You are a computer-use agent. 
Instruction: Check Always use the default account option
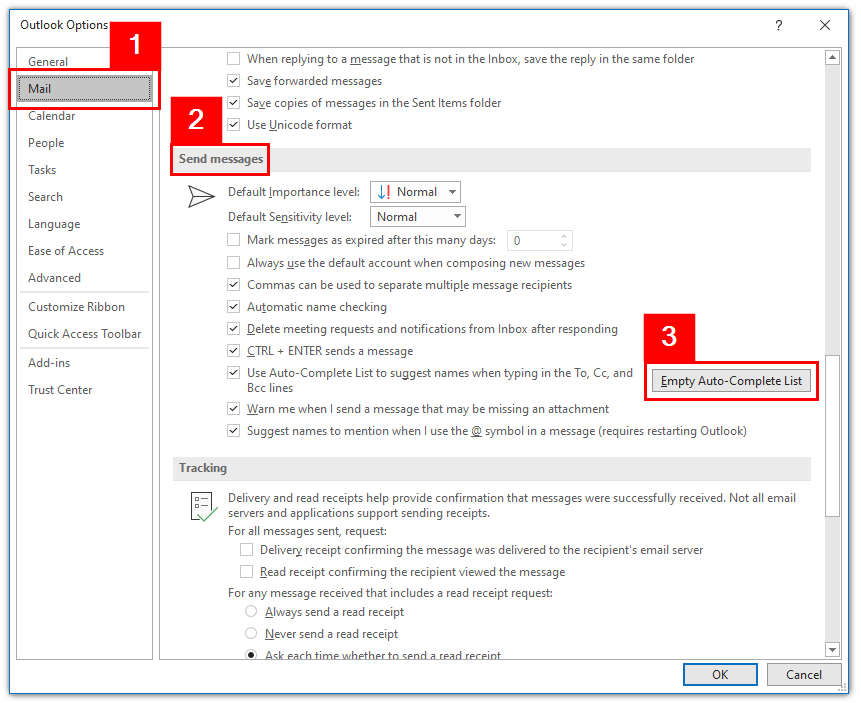[233, 263]
